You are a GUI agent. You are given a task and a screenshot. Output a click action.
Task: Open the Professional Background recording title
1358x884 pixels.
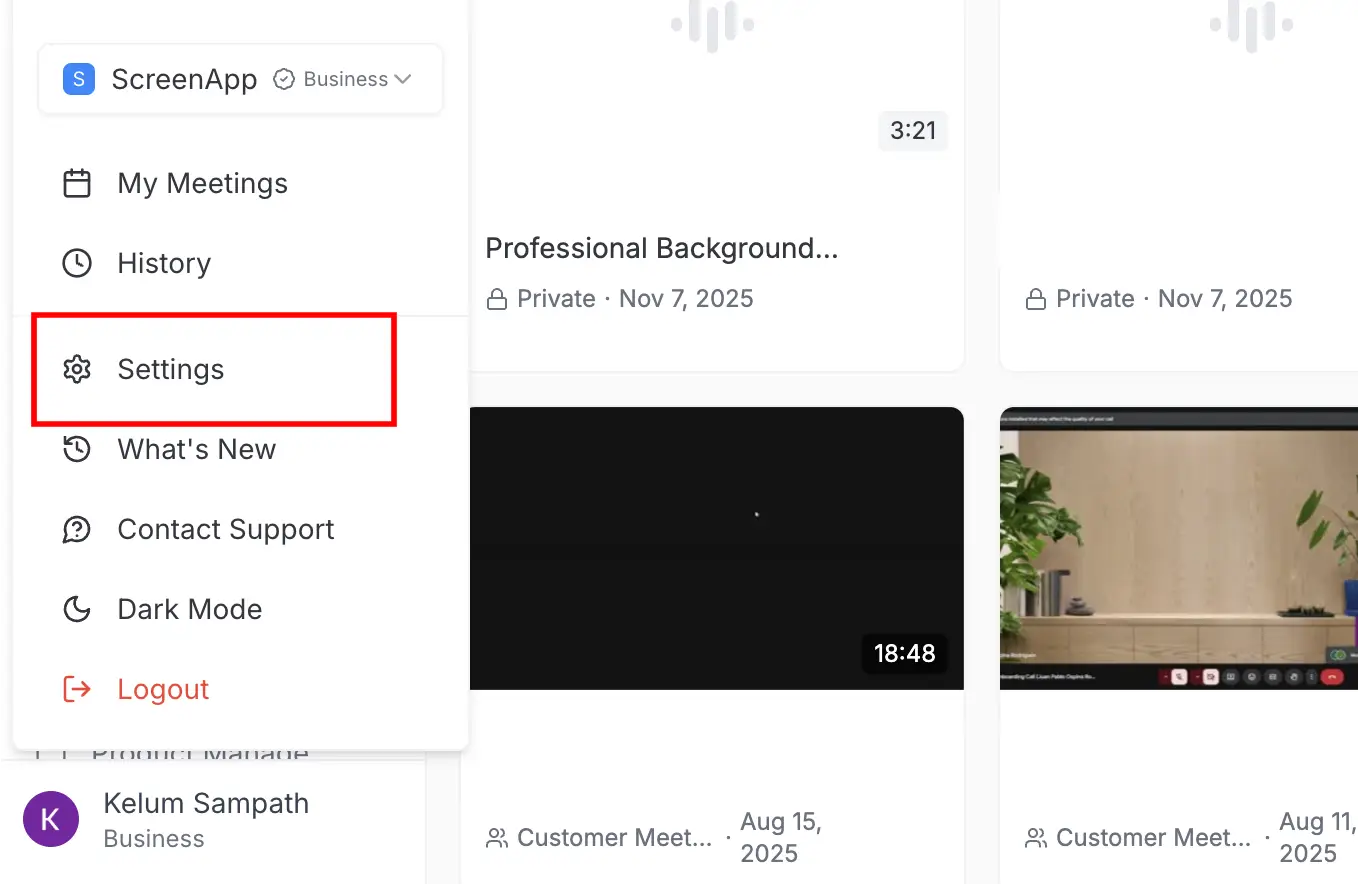pyautogui.click(x=661, y=248)
